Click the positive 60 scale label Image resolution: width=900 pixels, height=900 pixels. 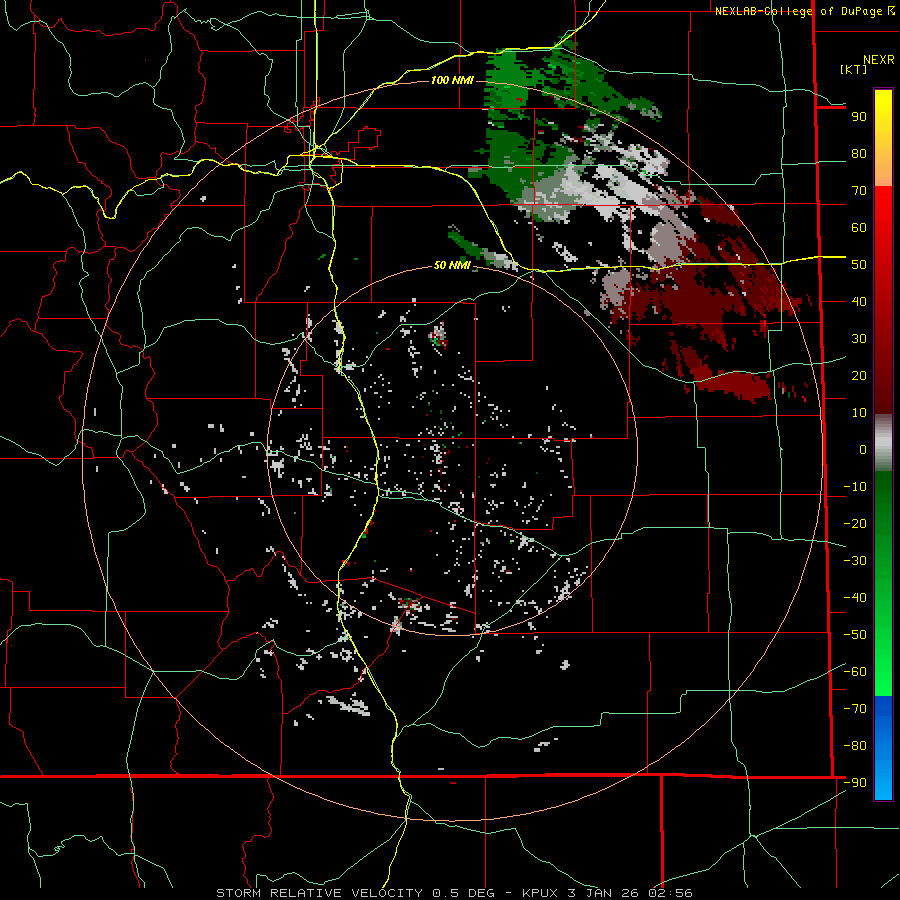click(x=859, y=228)
